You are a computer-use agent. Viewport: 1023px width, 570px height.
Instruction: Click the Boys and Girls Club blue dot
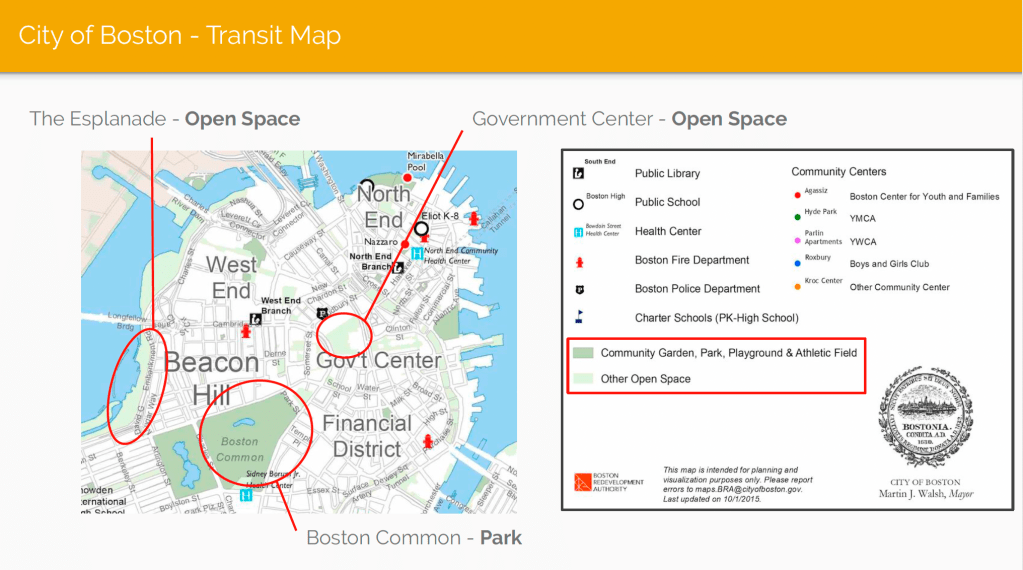(x=796, y=265)
